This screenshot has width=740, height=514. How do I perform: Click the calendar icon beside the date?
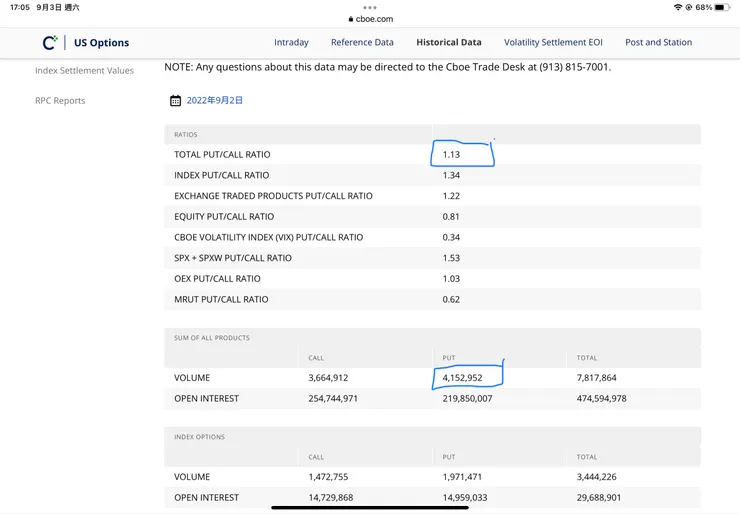175,101
